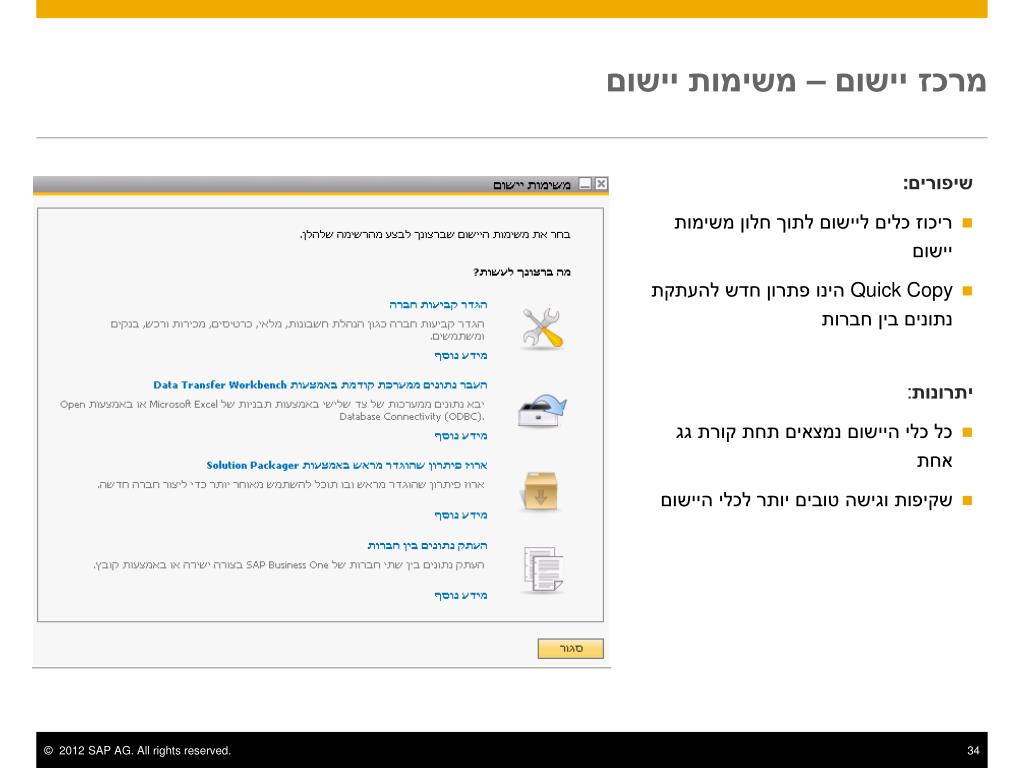
Task: Click the 2012 SAP AG copyright text
Action: click(137, 751)
